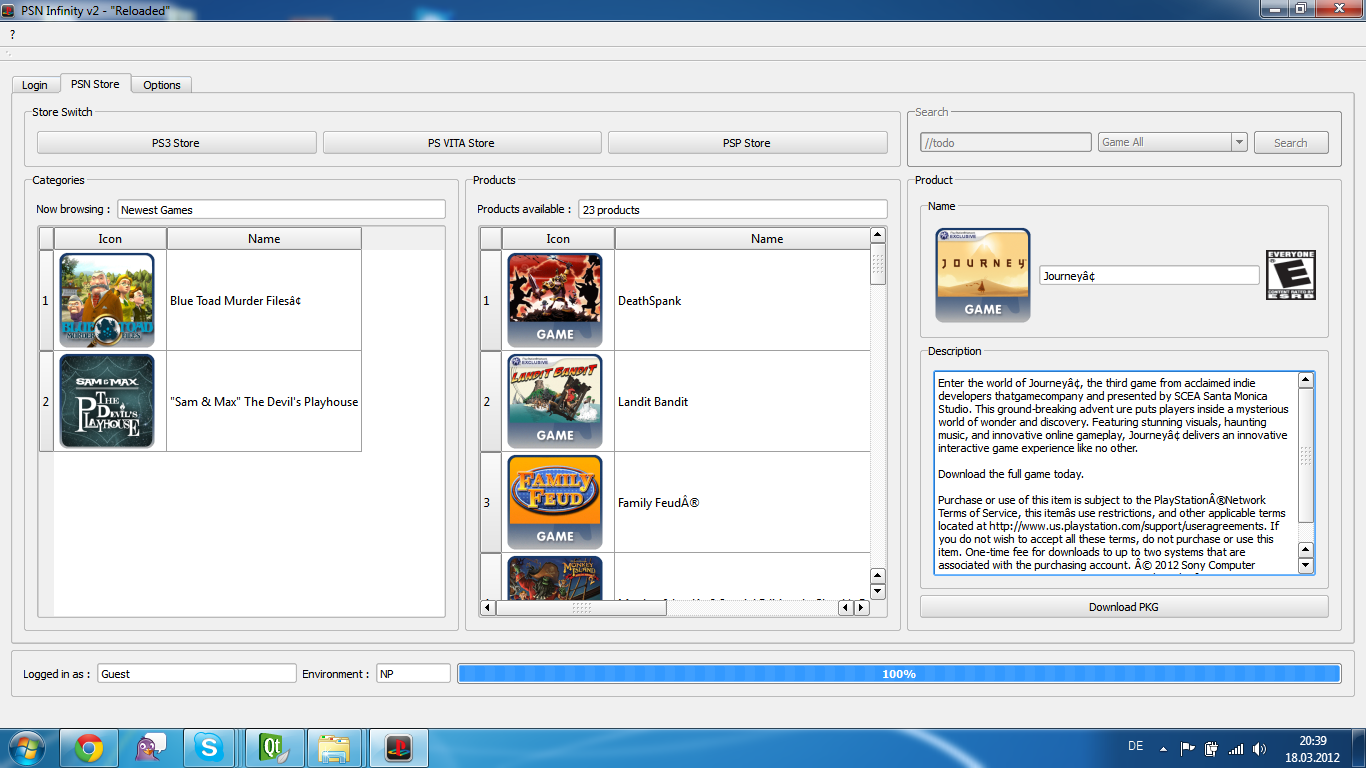This screenshot has height=768, width=1366.
Task: Click the products list scroll-down arrow
Action: click(878, 591)
